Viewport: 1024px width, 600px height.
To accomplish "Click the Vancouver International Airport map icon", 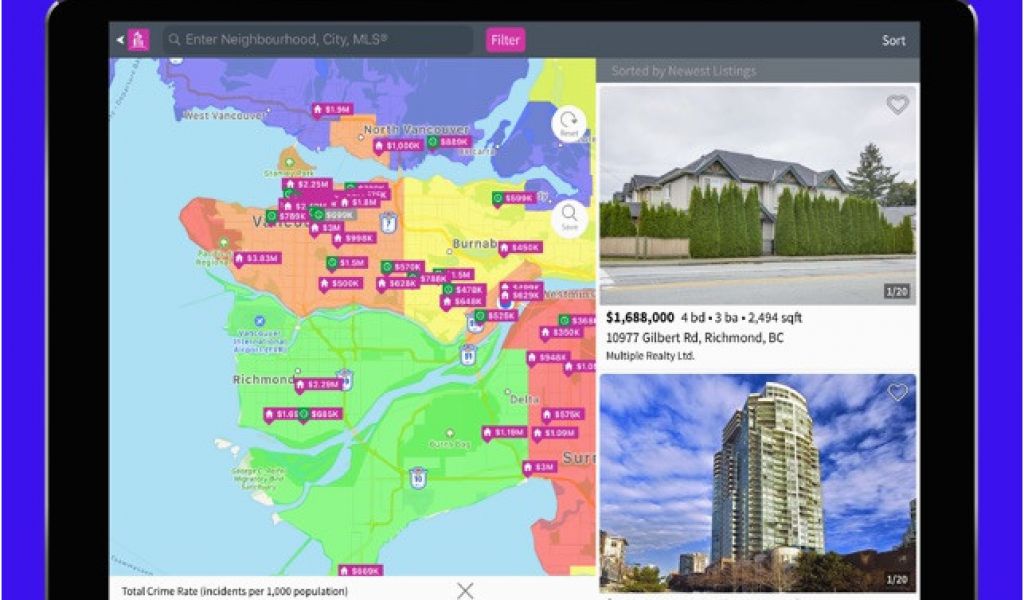I will click(259, 321).
